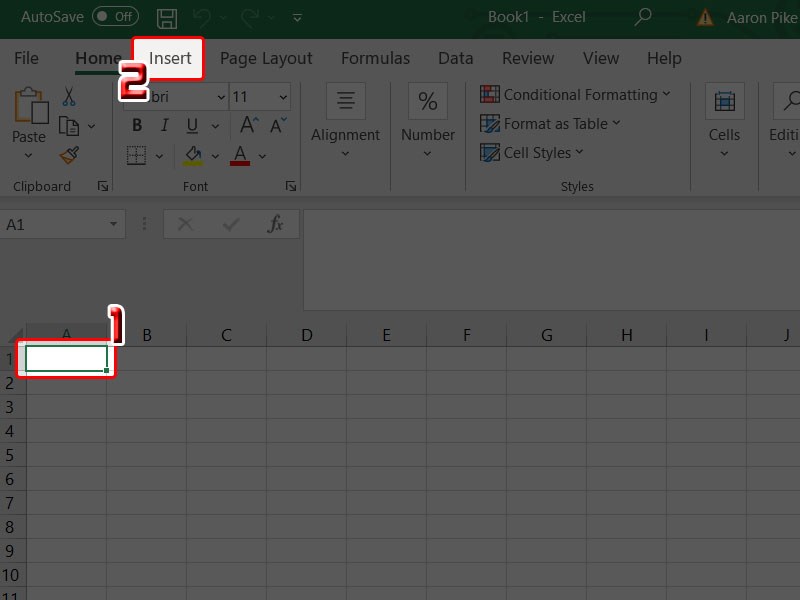
Task: Switch to the Formulas tab
Action: pos(375,58)
